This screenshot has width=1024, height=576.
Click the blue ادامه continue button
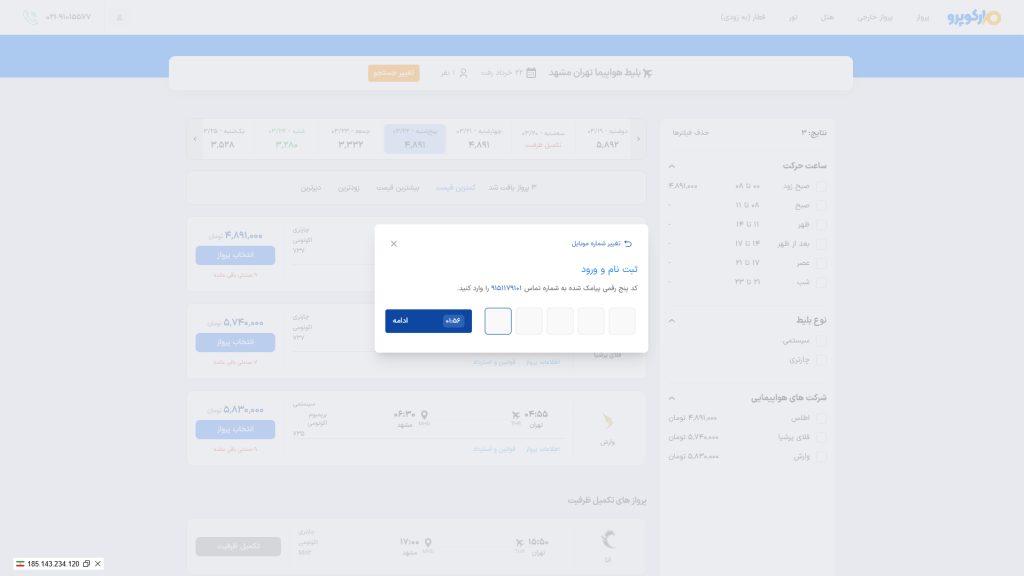(x=428, y=321)
